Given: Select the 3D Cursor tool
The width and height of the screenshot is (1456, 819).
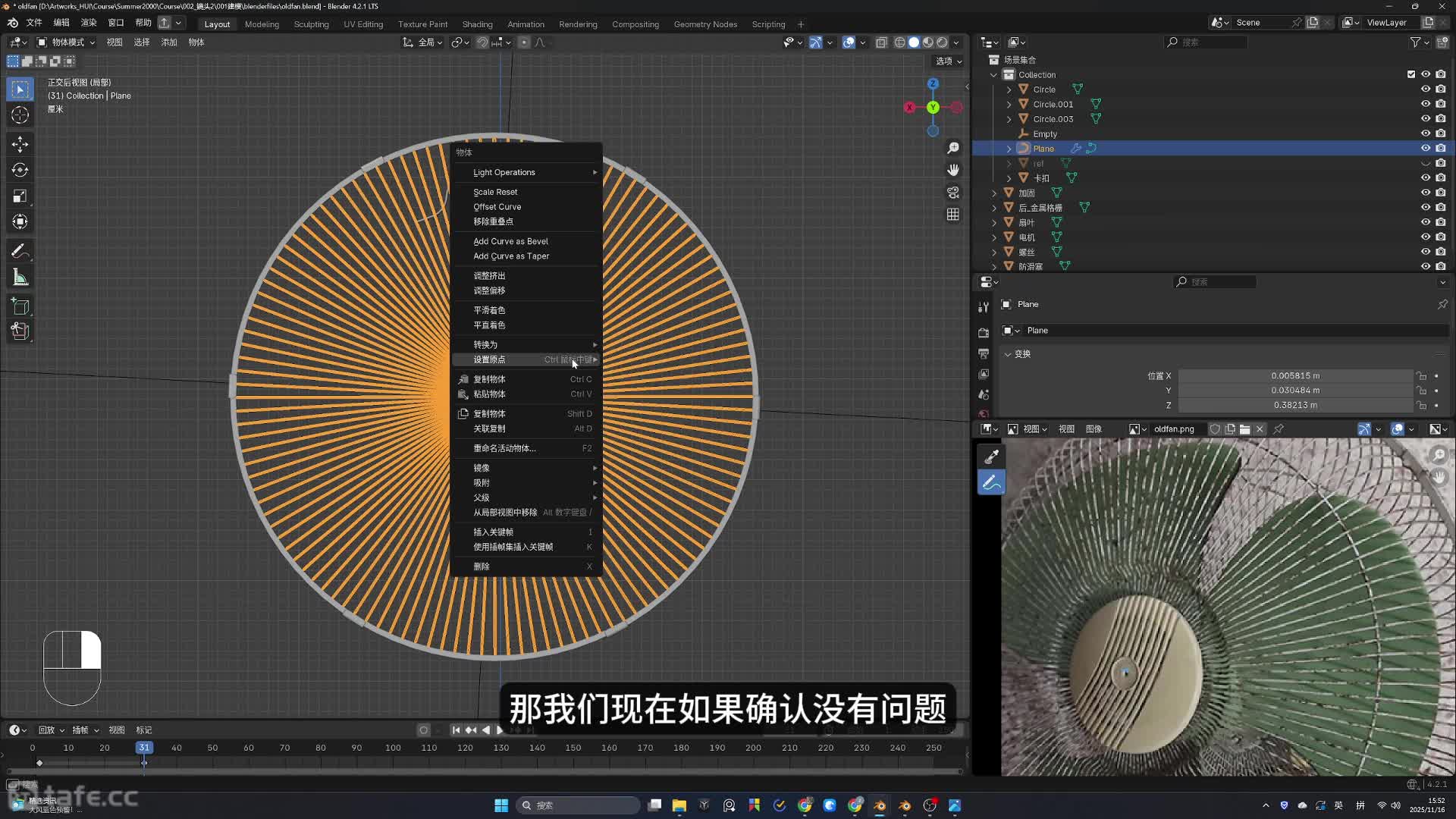Looking at the screenshot, I should pyautogui.click(x=20, y=115).
